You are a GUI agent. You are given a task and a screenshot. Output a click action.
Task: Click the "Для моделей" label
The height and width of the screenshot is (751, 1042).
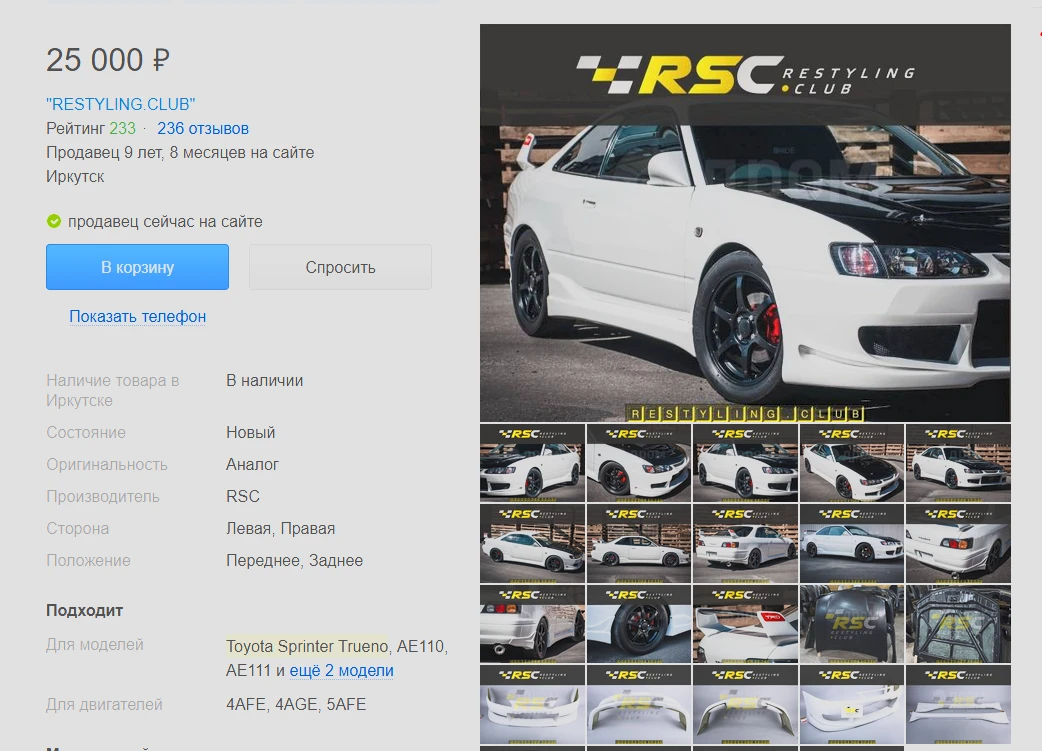(x=95, y=645)
